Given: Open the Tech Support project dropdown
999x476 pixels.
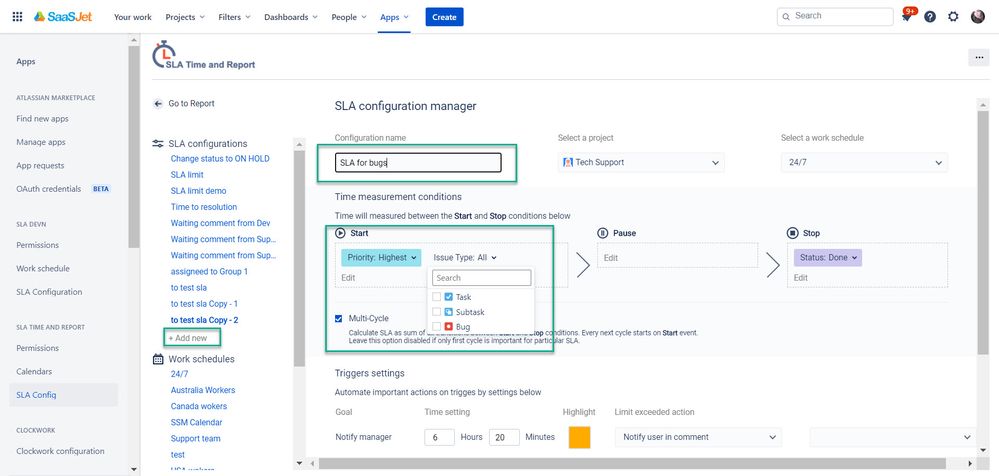Looking at the screenshot, I should click(641, 162).
